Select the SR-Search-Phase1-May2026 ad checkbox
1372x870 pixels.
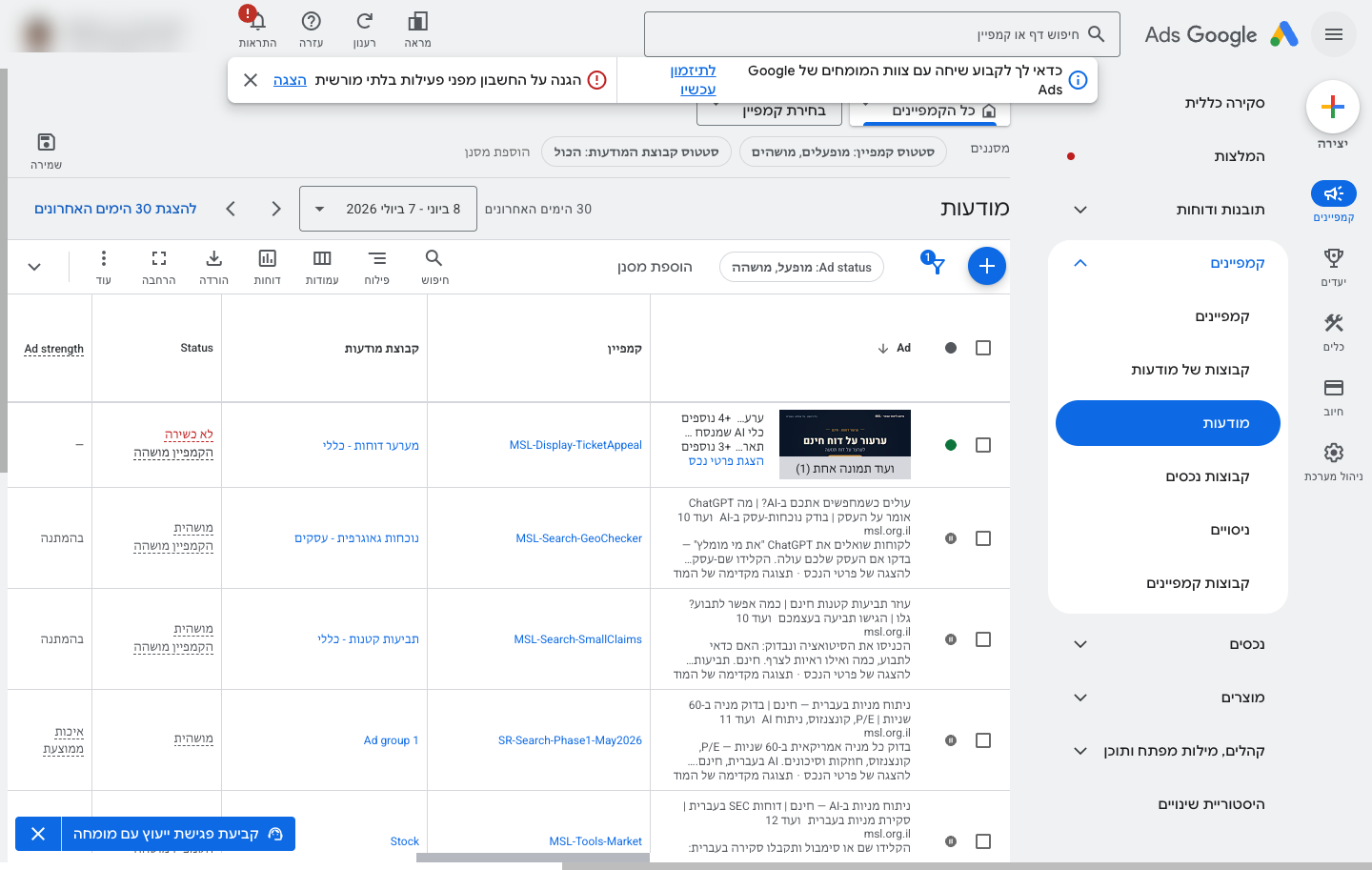983,740
